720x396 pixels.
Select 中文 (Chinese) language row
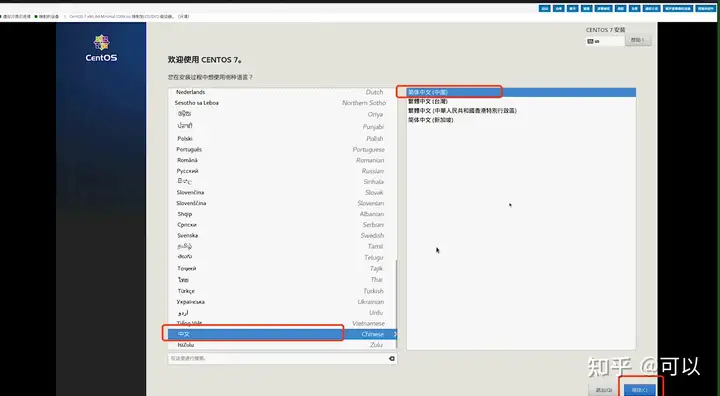(x=281, y=334)
